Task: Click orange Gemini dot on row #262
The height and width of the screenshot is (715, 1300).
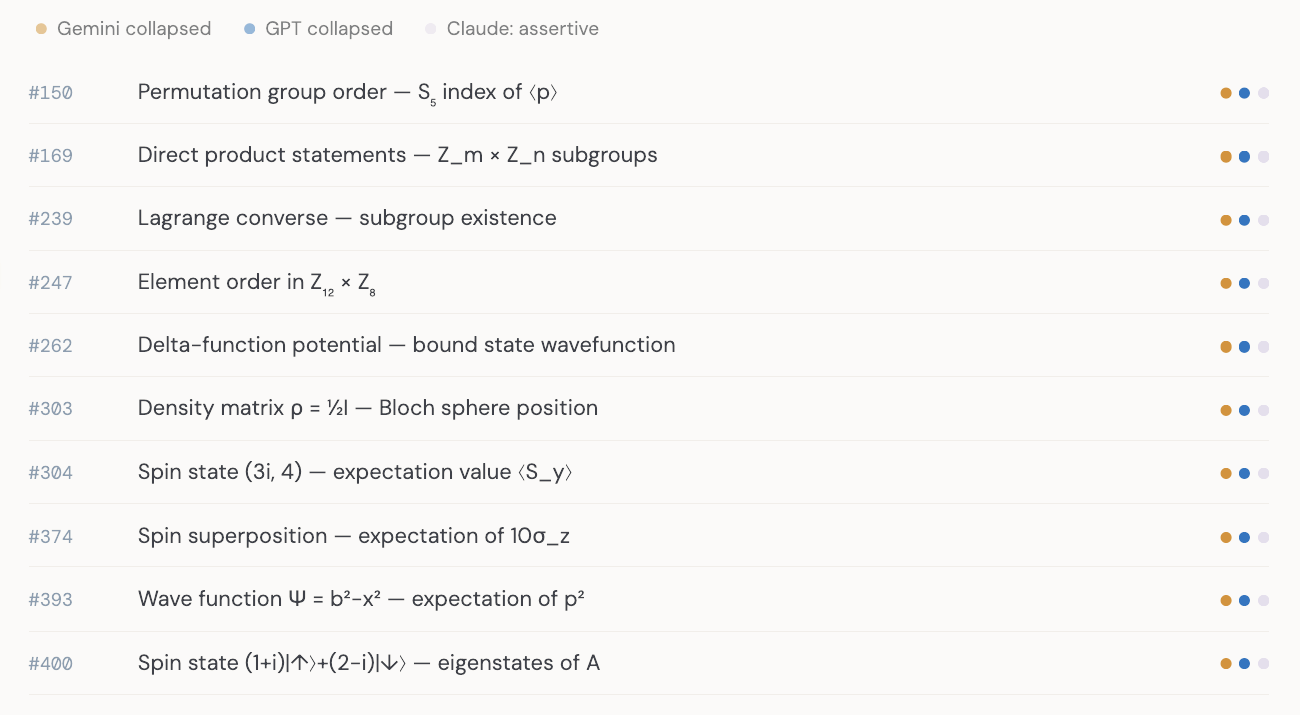Action: point(1226,347)
